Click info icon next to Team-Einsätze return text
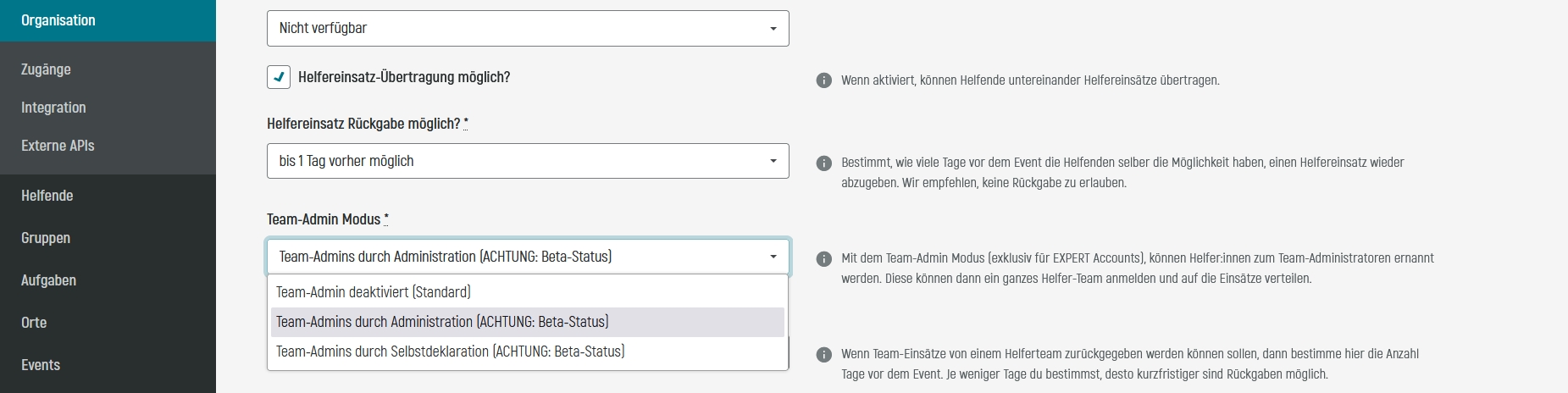 click(x=823, y=354)
